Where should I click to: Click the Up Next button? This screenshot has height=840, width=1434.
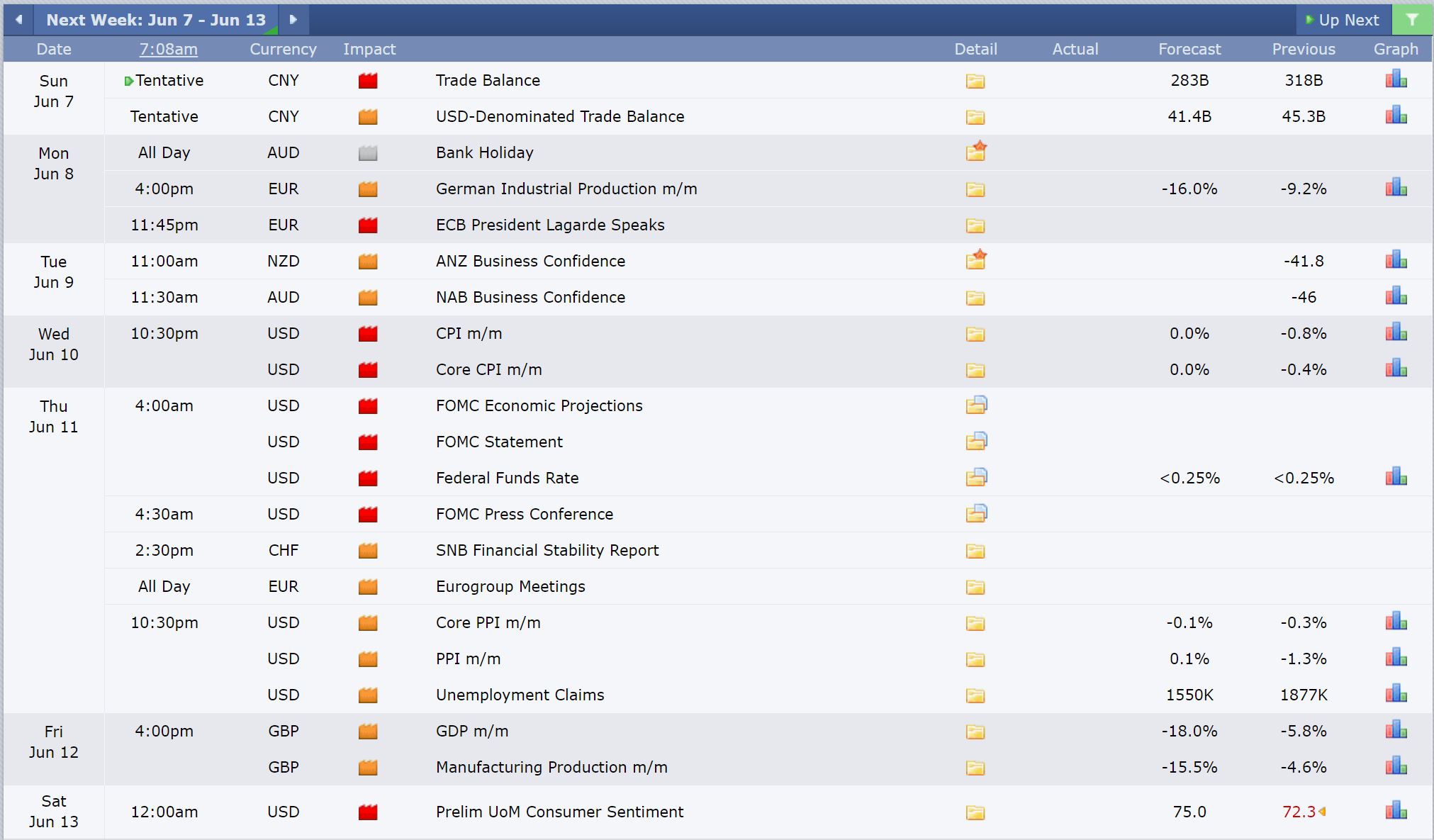(1343, 20)
